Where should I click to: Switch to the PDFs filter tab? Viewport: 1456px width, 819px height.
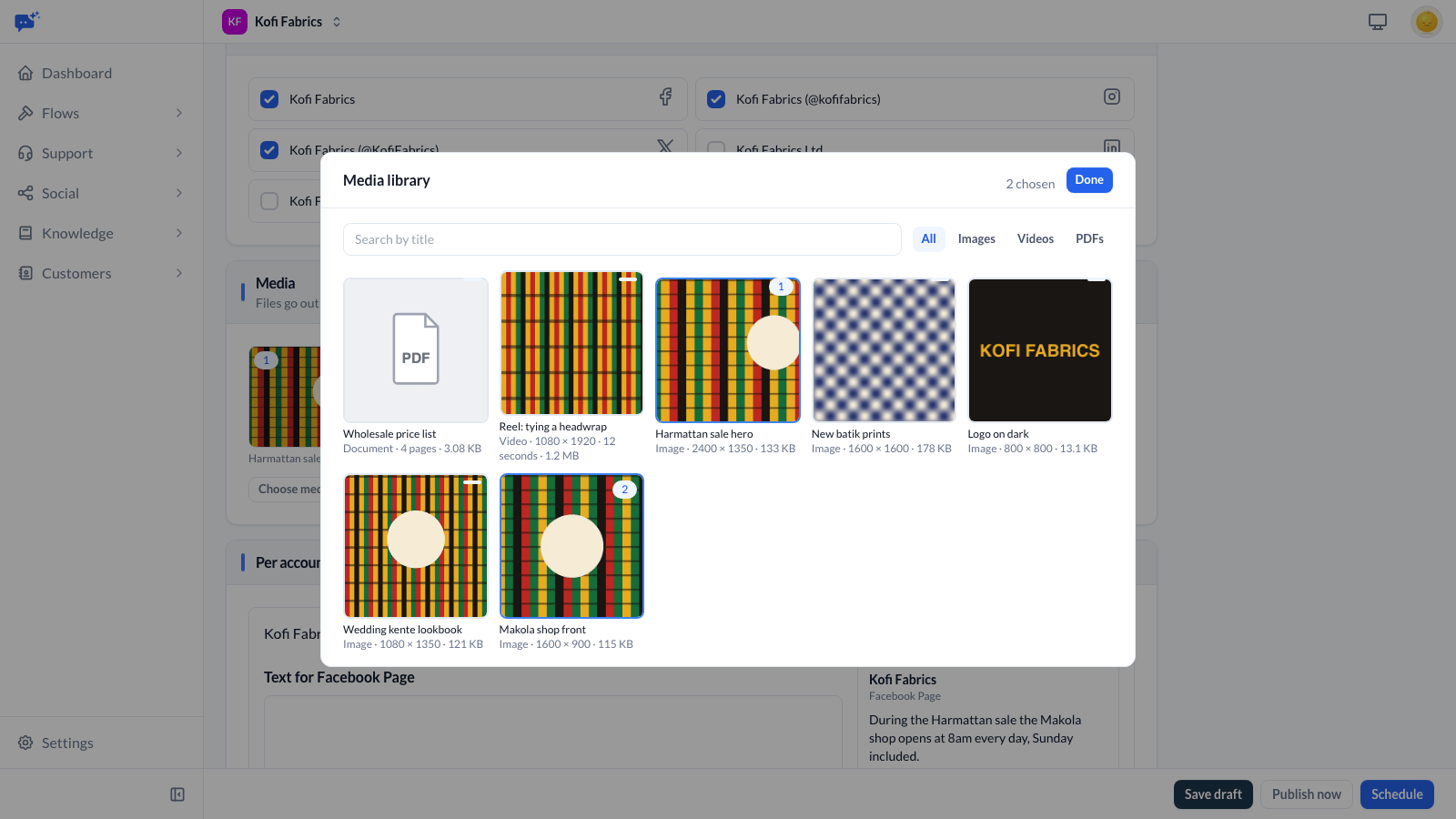(1089, 238)
